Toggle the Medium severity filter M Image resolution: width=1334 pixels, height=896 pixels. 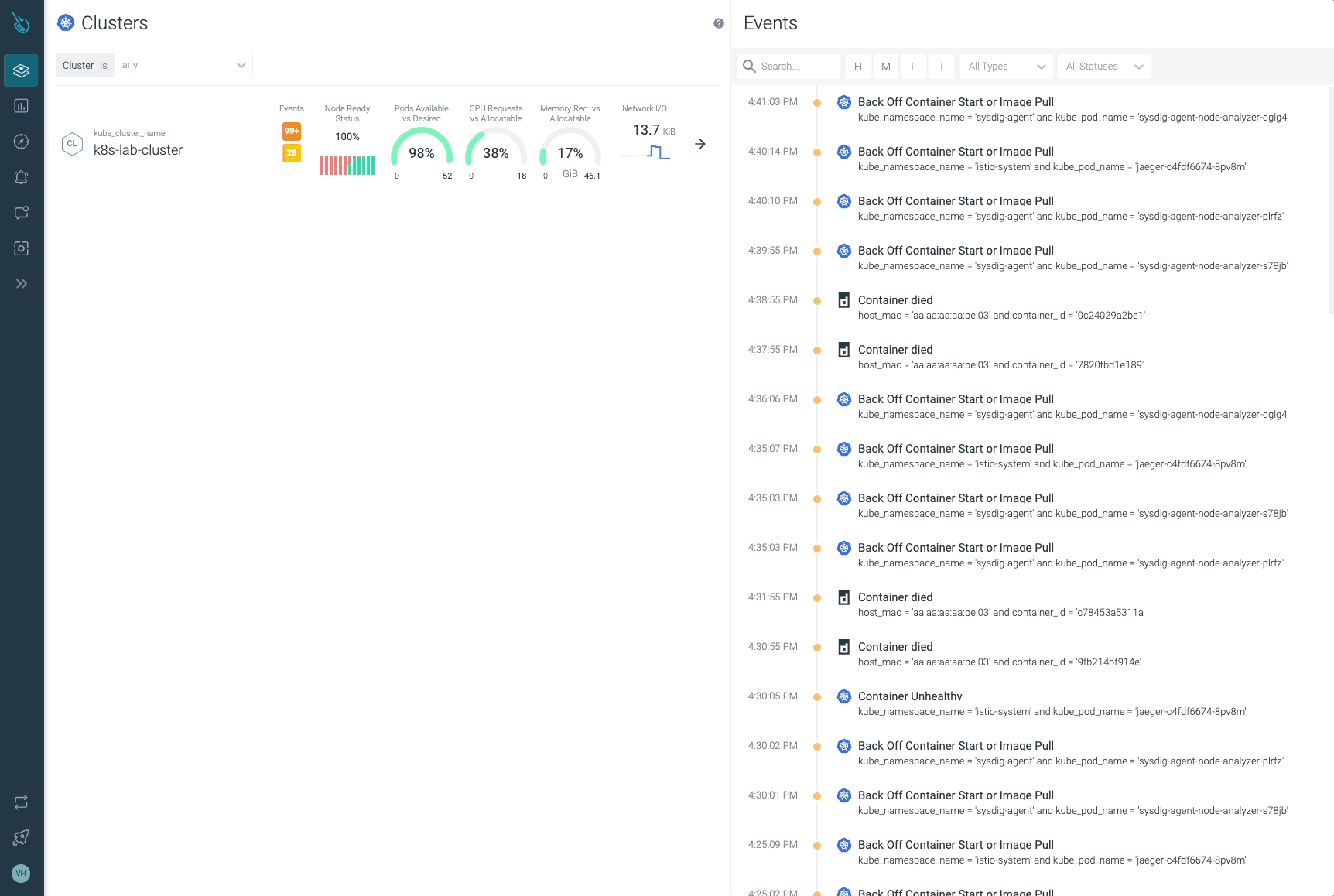(x=885, y=67)
